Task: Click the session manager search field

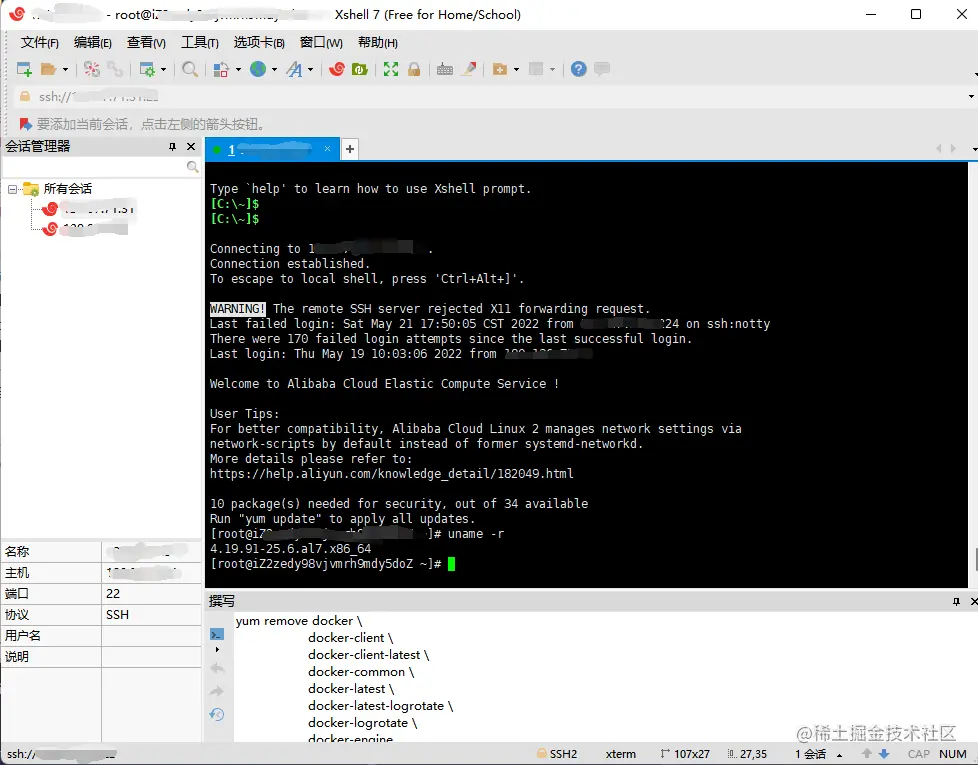Action: (x=102, y=167)
